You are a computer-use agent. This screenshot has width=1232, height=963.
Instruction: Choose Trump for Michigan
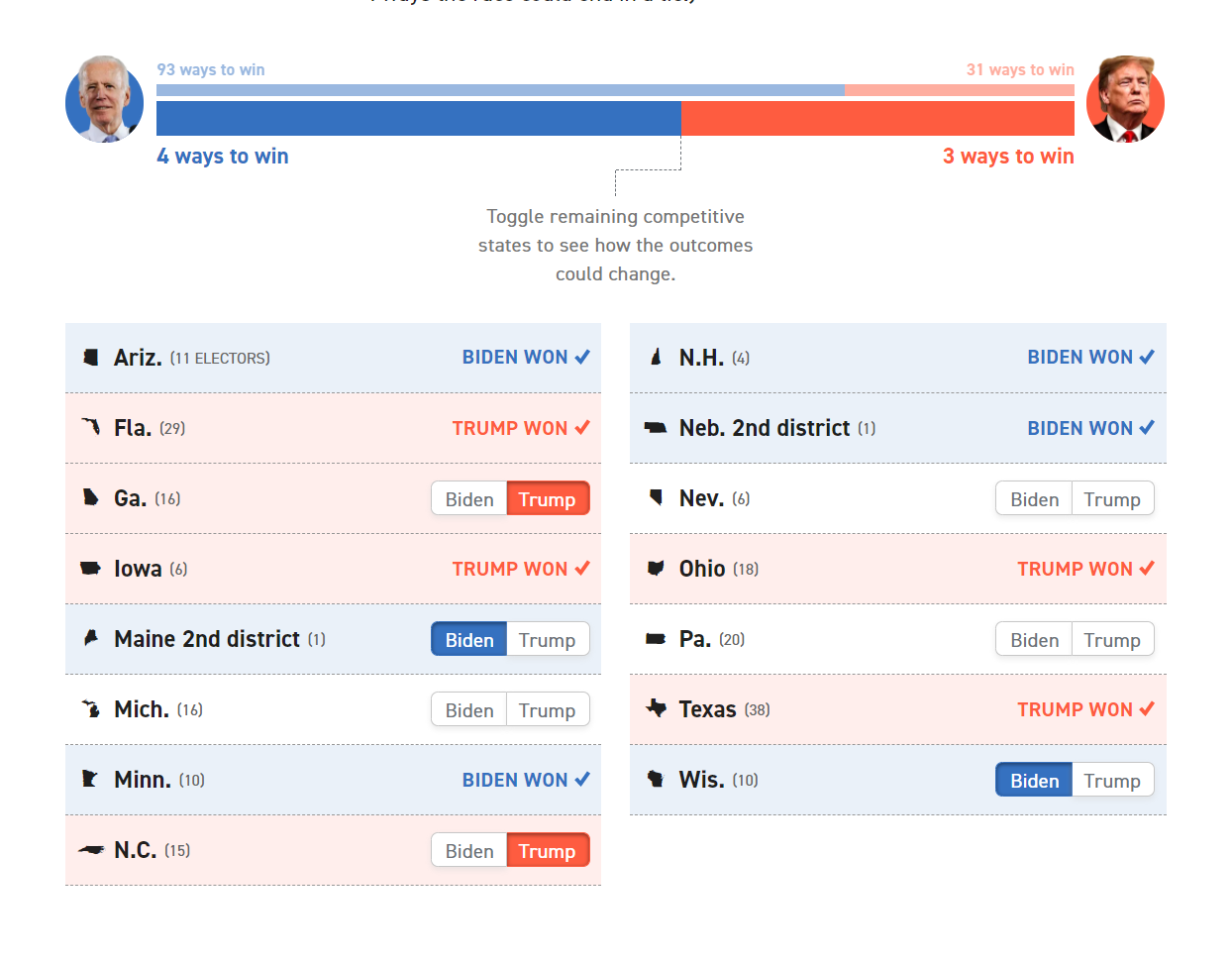[x=547, y=710]
